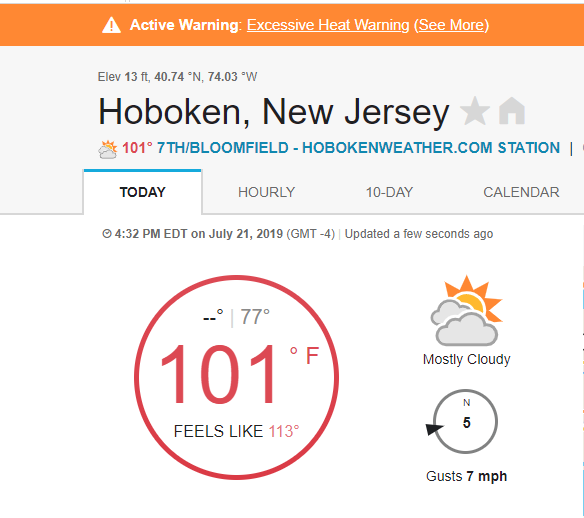Switch to the 10-DAY tab

[x=389, y=192]
